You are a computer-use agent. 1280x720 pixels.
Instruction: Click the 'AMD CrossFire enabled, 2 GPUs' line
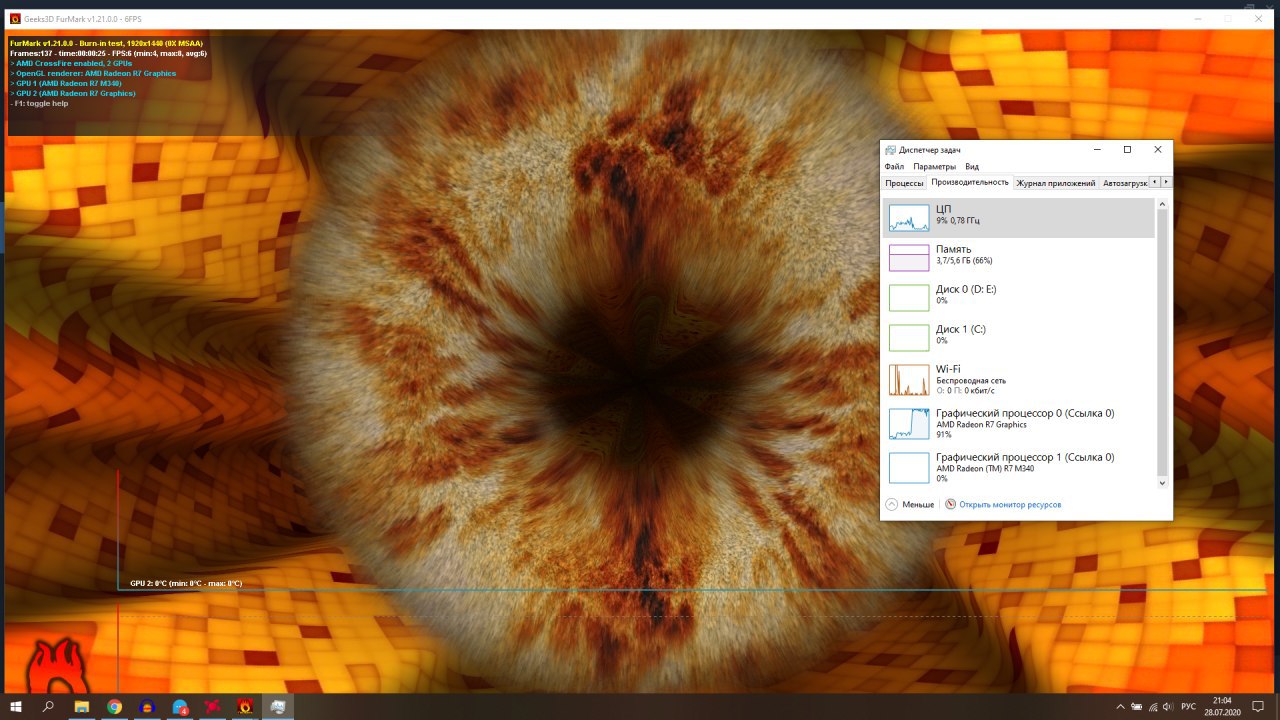tap(71, 63)
